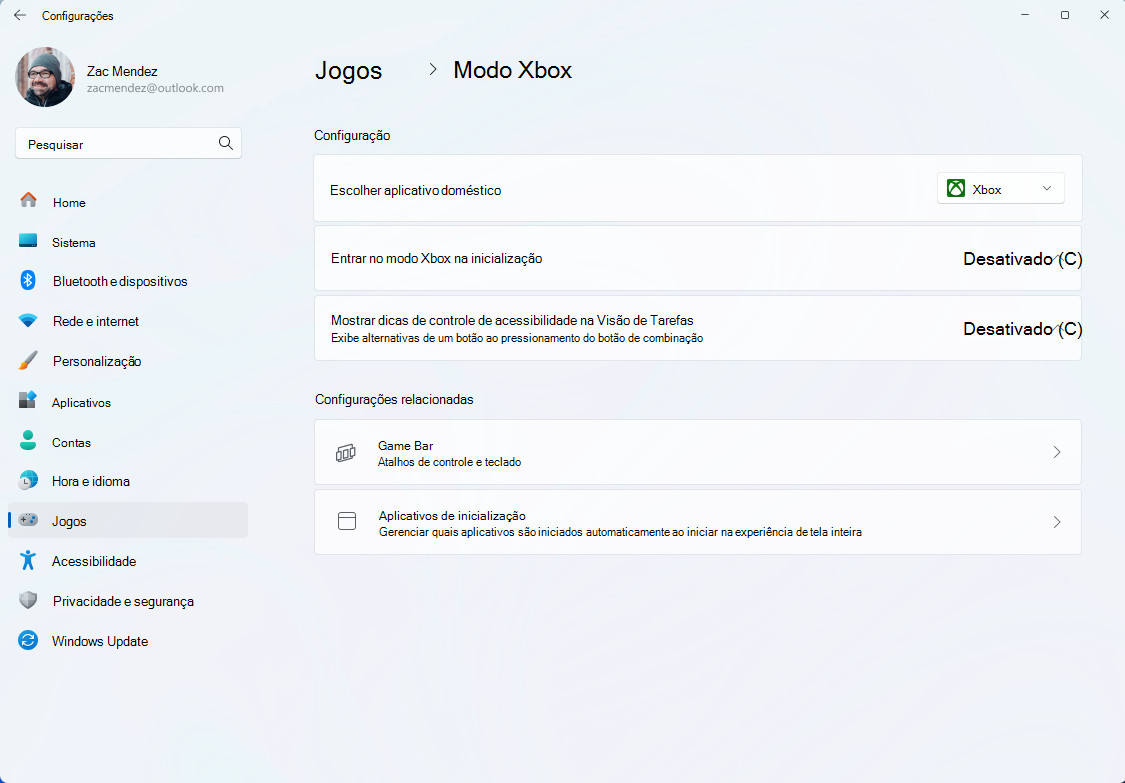
Task: Click the Aplicativos de inicialização window icon
Action: point(347,522)
